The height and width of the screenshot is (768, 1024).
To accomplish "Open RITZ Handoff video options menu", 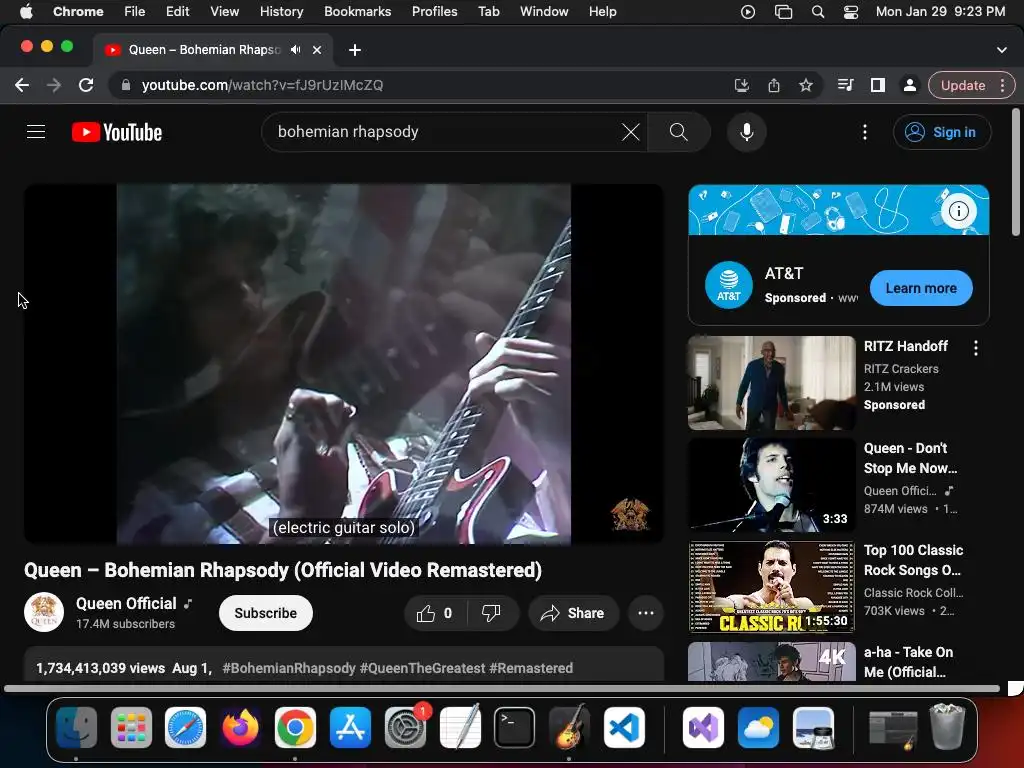I will pyautogui.click(x=976, y=348).
